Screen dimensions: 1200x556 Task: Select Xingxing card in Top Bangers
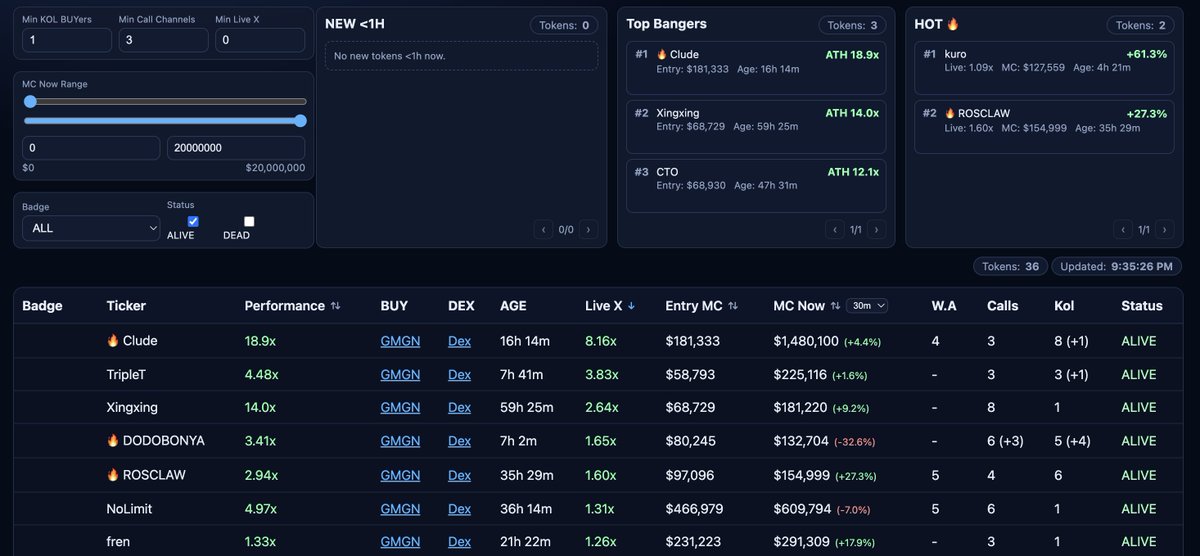(756, 127)
